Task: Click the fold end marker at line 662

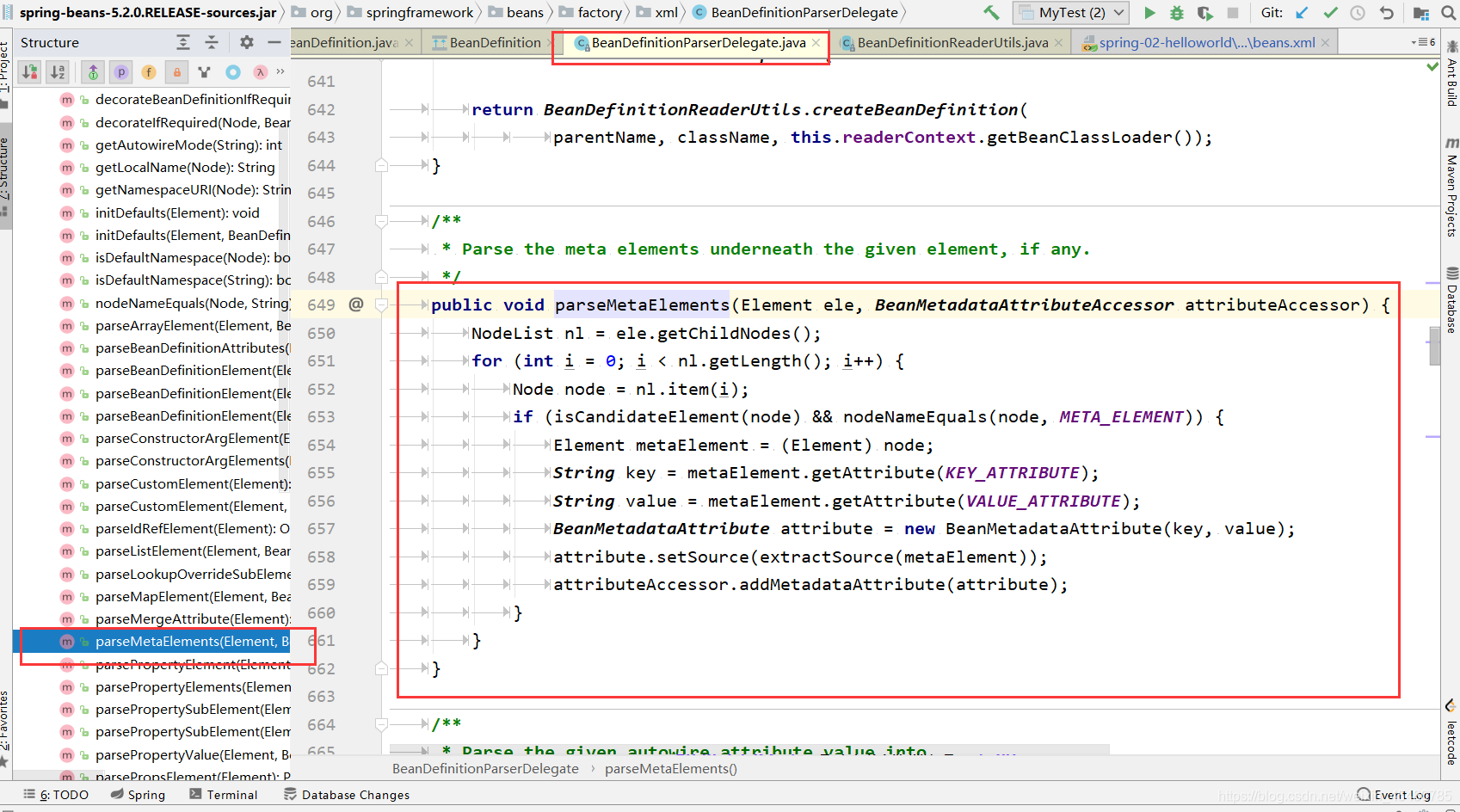Action: click(x=381, y=668)
